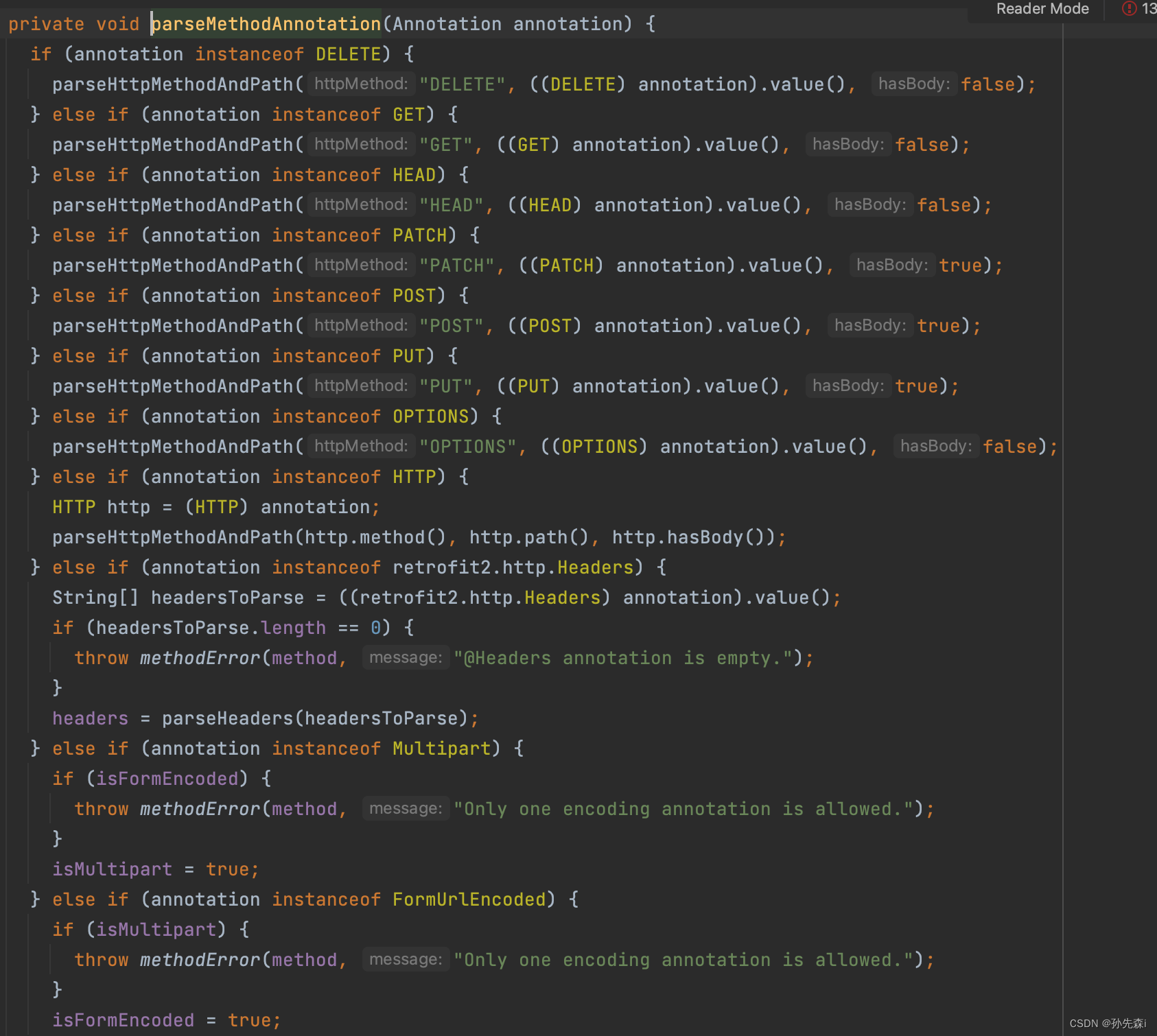Click the isFormEncoded = true assignment
The image size is (1157, 1036).
tap(167, 1020)
